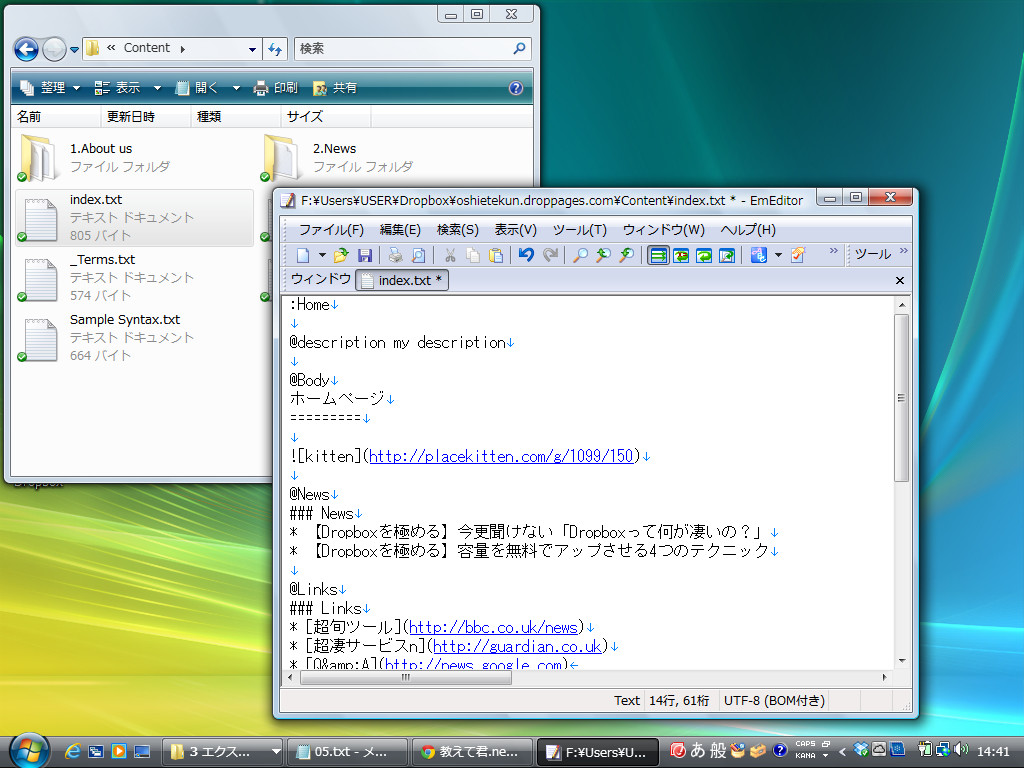Screen dimensions: 1024x768
Task: Expand the configuration selector dropdown arrow
Action: tap(778, 255)
